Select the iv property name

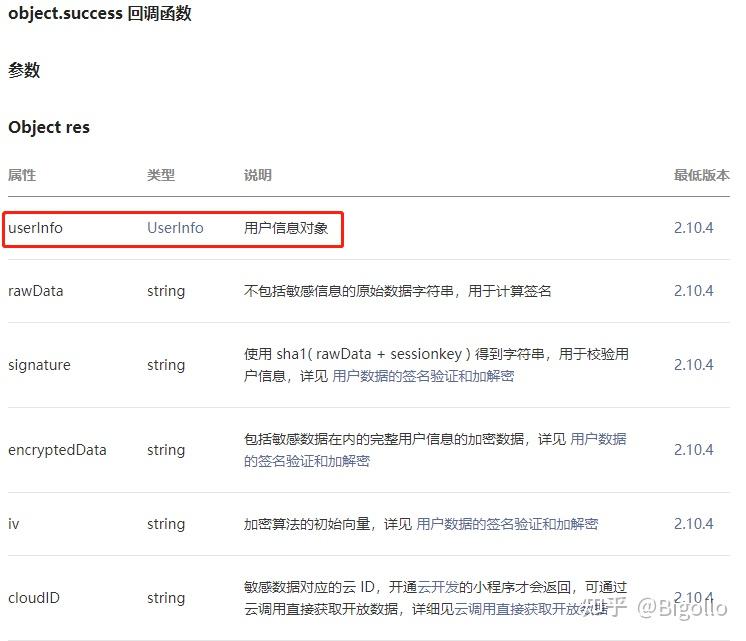click(13, 524)
